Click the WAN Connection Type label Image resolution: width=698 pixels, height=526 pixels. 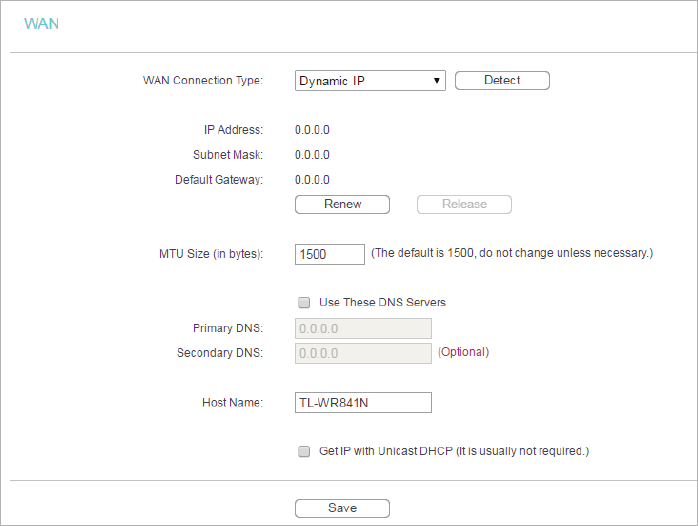(x=203, y=81)
